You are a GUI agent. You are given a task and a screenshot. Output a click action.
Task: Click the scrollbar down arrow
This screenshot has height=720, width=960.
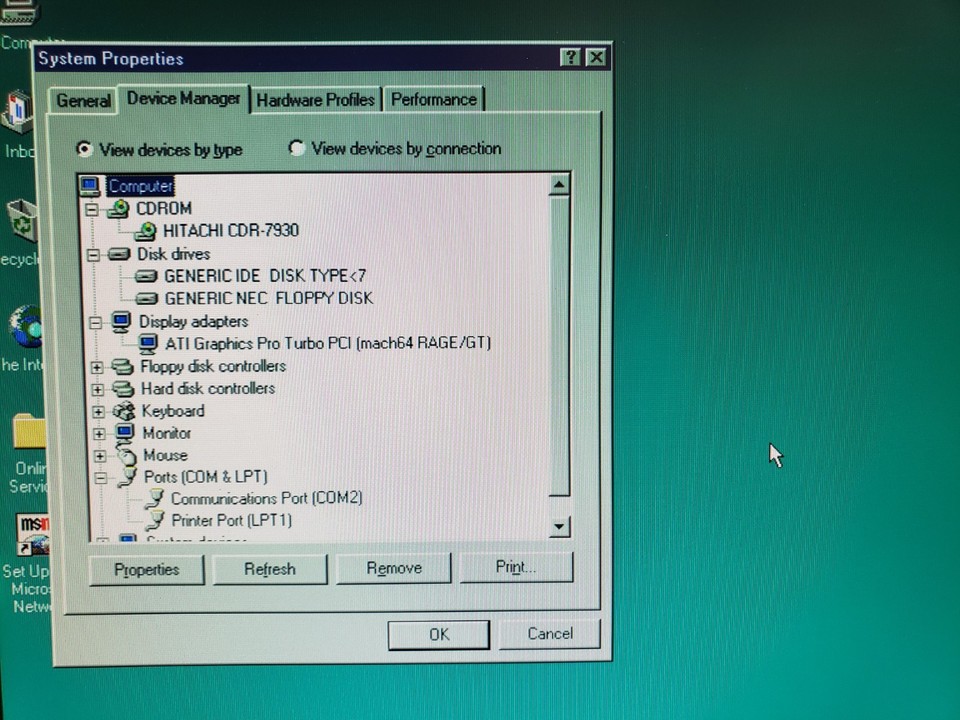point(559,526)
